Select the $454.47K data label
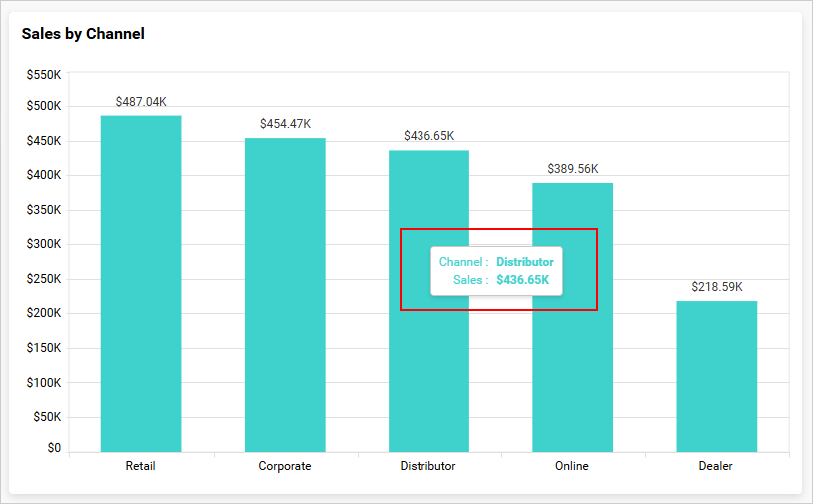This screenshot has height=504, width=813. tap(285, 124)
